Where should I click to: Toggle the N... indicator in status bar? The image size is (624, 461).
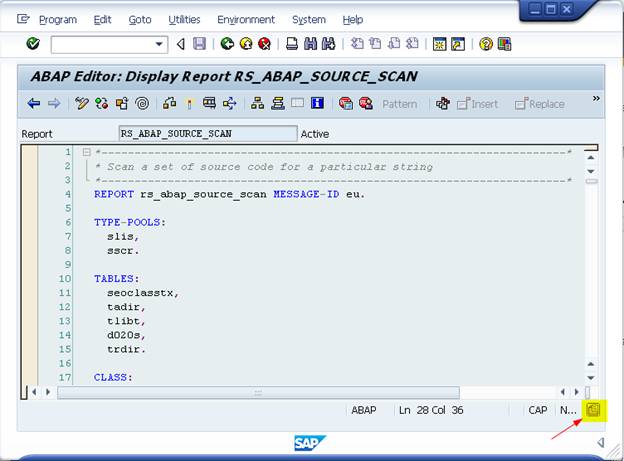pyautogui.click(x=568, y=410)
